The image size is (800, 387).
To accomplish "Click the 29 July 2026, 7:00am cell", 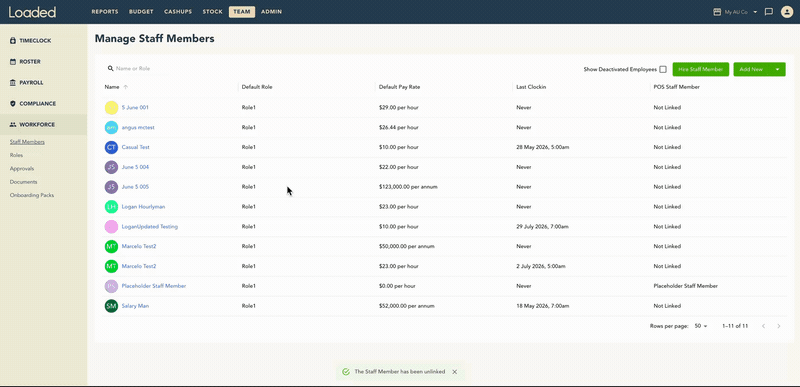I will 542,226.
